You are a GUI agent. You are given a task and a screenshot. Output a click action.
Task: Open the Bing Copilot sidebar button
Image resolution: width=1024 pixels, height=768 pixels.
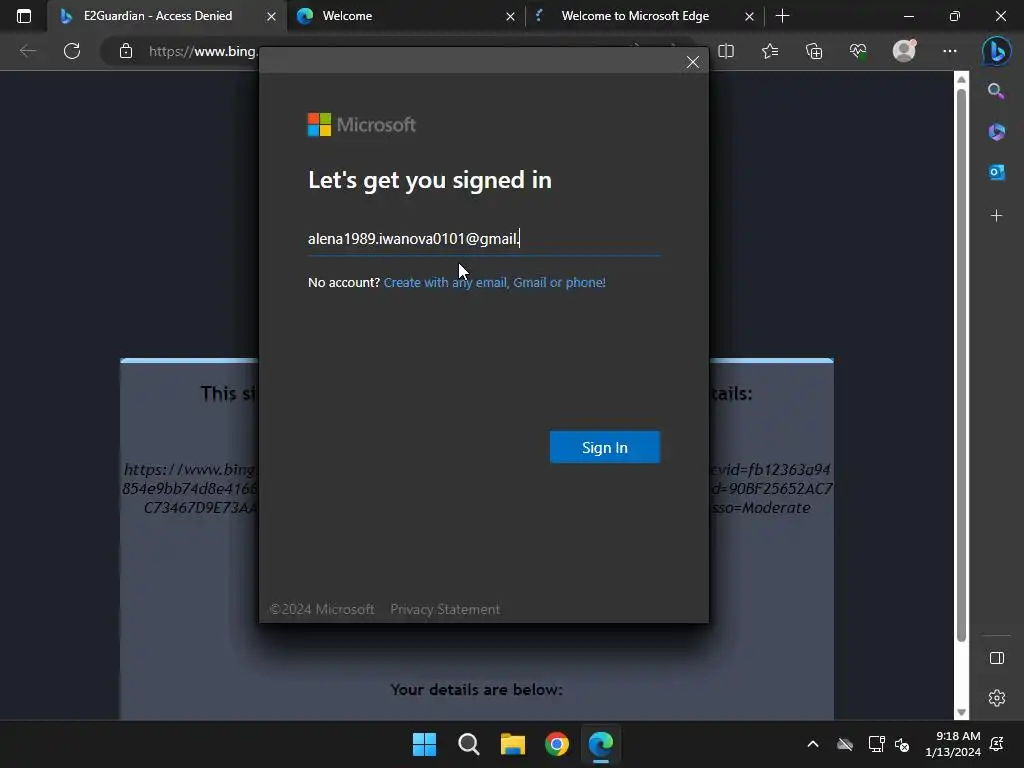point(997,51)
